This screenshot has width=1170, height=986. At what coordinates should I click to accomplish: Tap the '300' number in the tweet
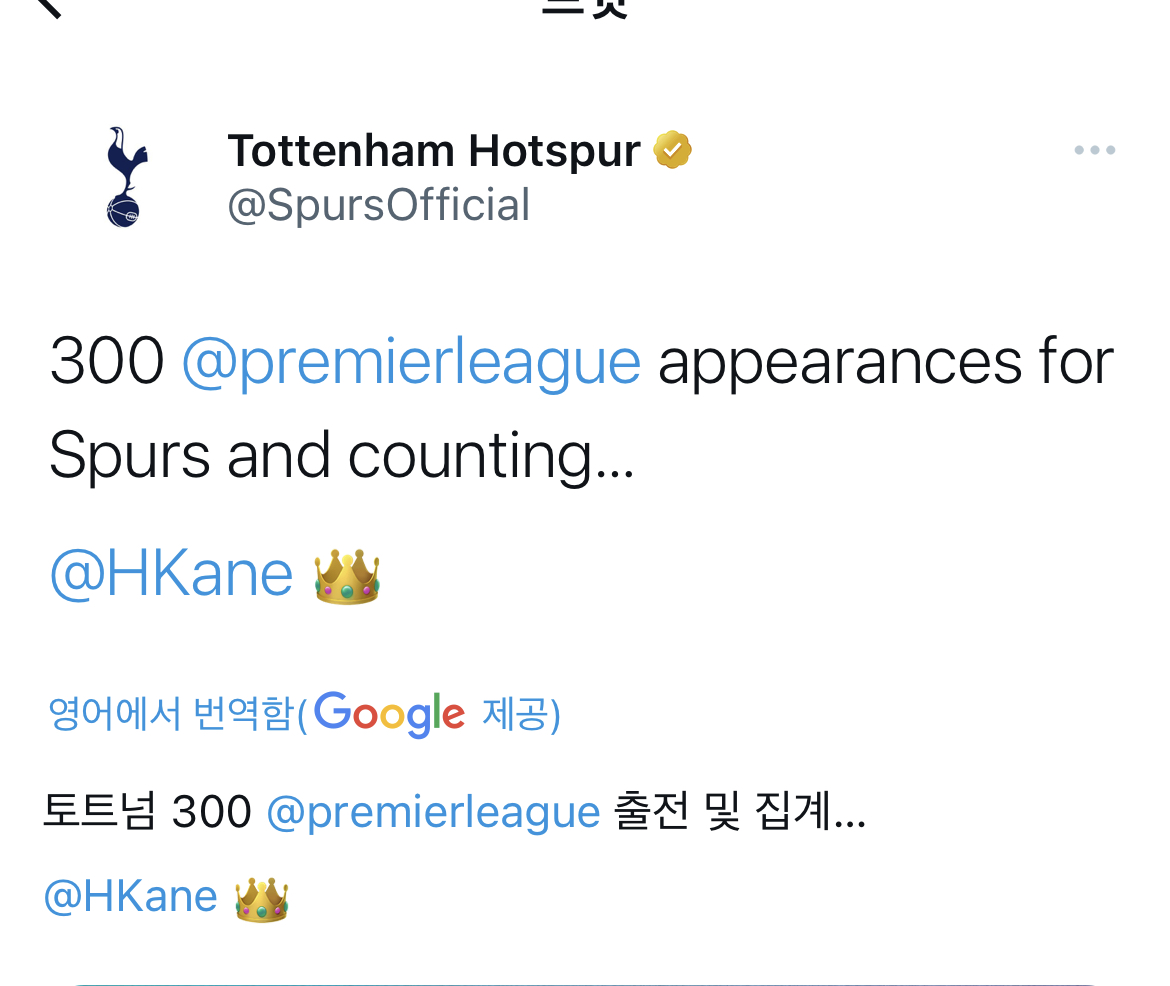107,361
